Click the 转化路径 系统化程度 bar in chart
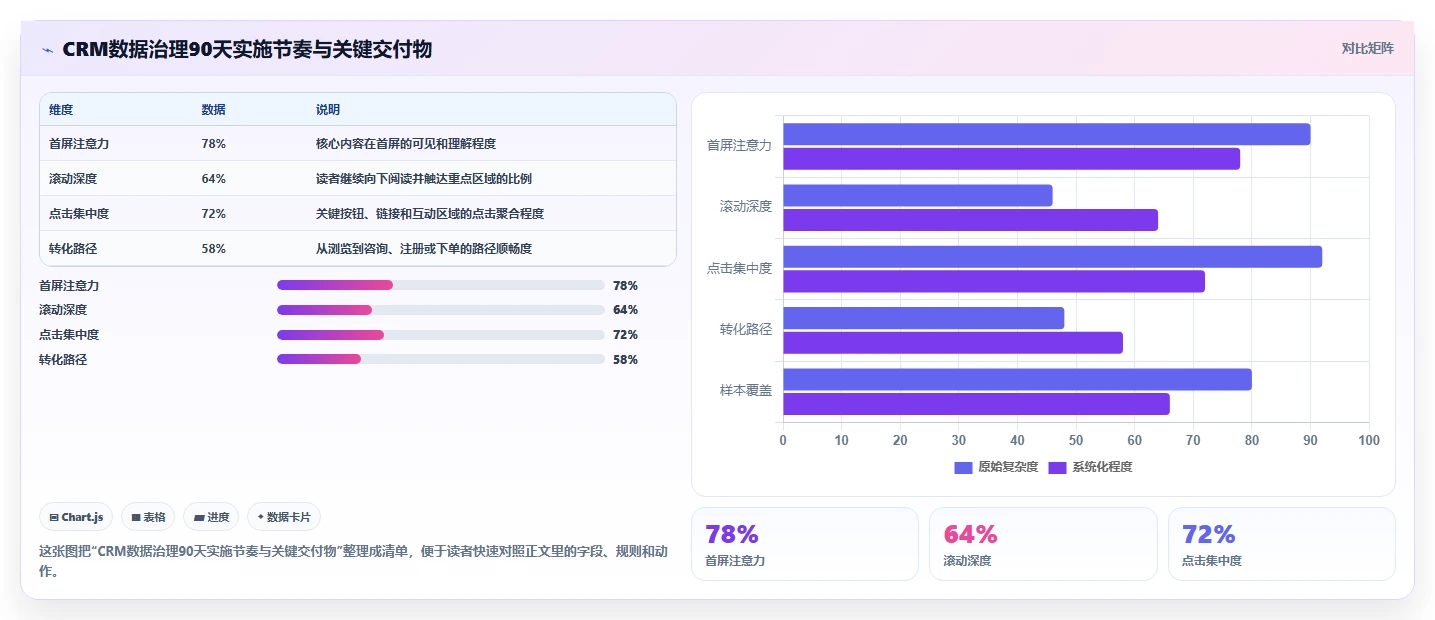Screen dimensions: 1435x620 click(x=953, y=343)
